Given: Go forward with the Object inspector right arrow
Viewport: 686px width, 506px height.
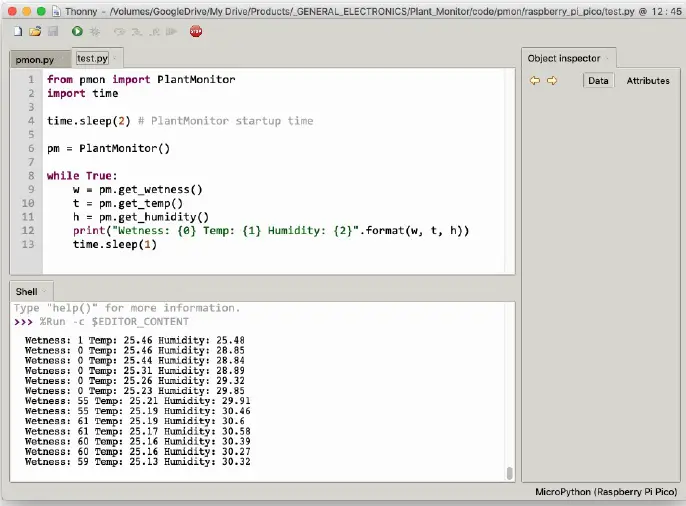Looking at the screenshot, I should pyautogui.click(x=551, y=81).
